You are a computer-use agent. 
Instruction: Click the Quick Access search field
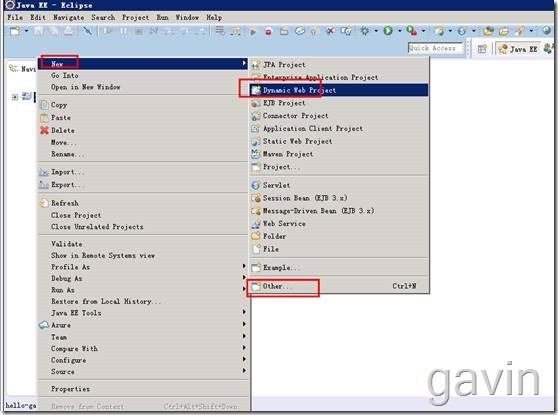coord(436,48)
